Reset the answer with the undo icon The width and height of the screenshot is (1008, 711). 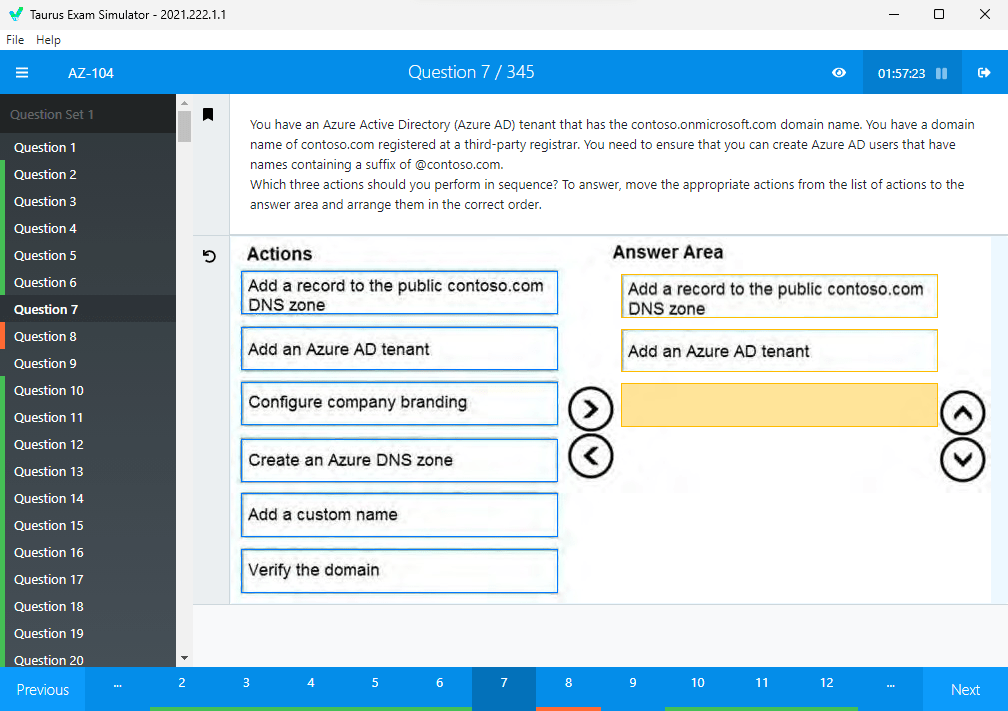pos(209,256)
